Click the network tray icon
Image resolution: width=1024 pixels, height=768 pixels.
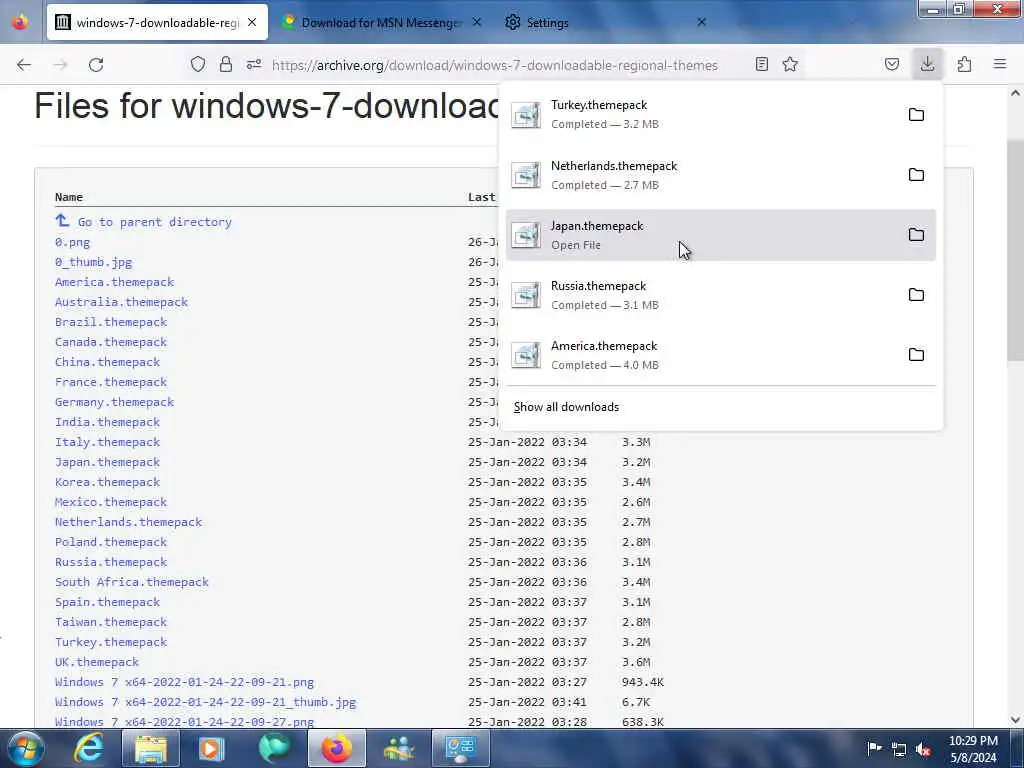tap(899, 749)
